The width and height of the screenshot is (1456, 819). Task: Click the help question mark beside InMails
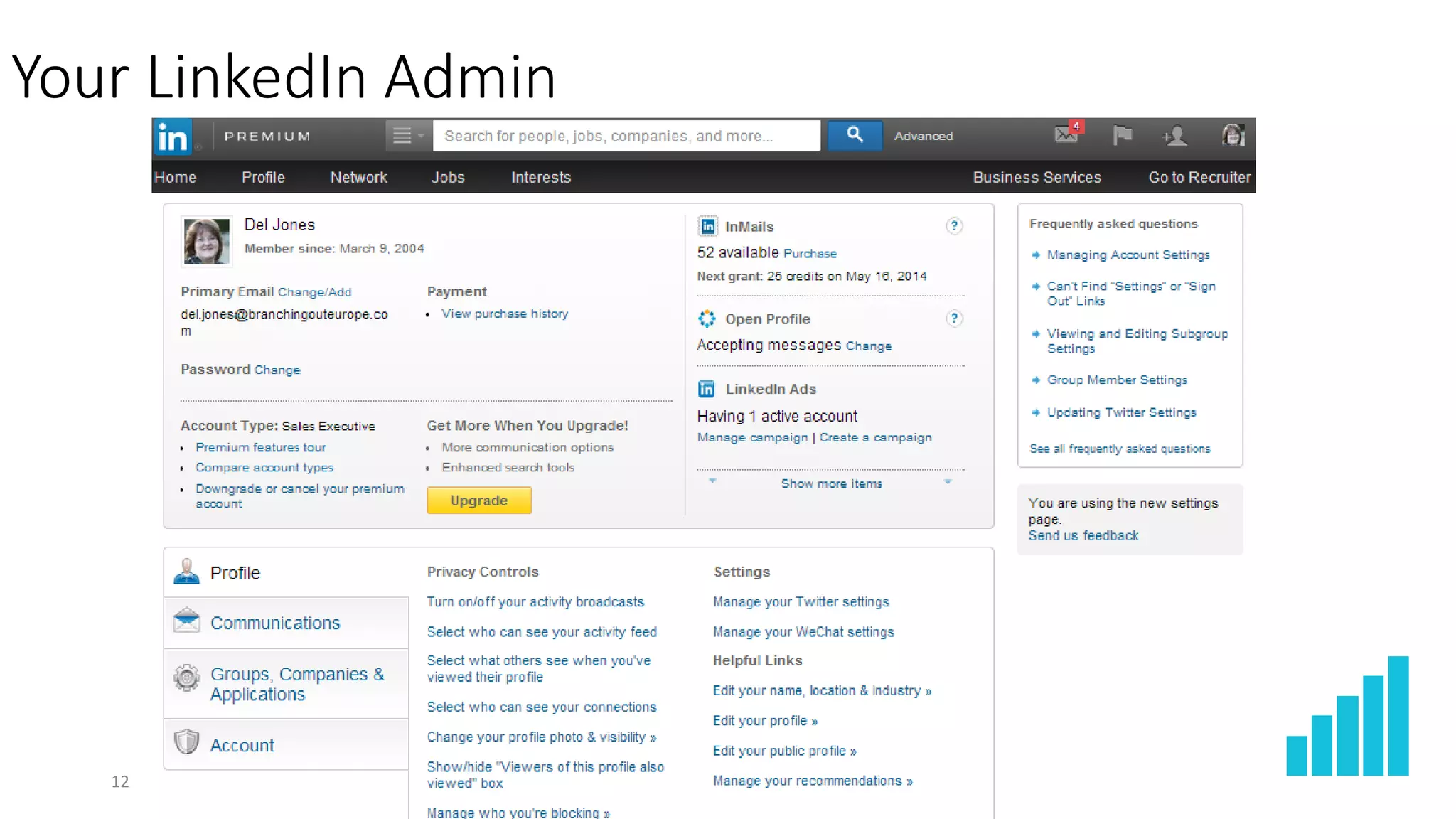pyautogui.click(x=954, y=226)
